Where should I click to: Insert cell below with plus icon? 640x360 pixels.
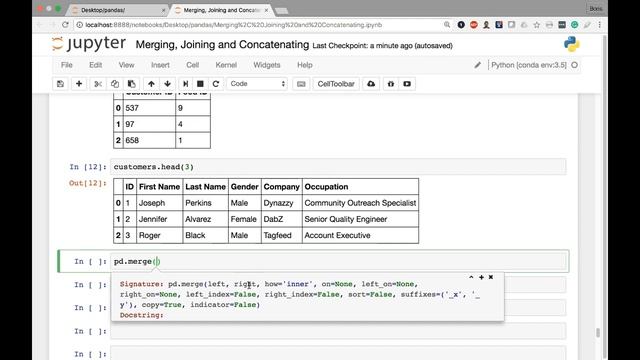pos(79,84)
